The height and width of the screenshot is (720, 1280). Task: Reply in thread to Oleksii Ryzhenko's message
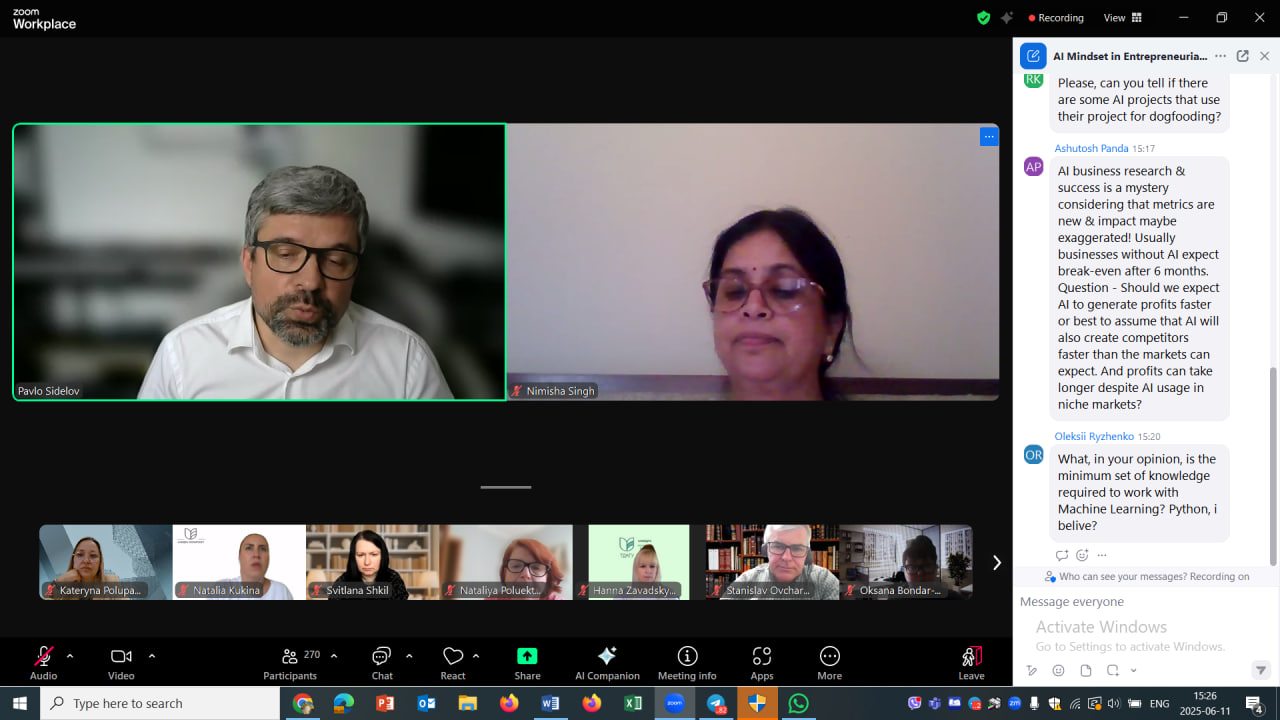point(1062,555)
